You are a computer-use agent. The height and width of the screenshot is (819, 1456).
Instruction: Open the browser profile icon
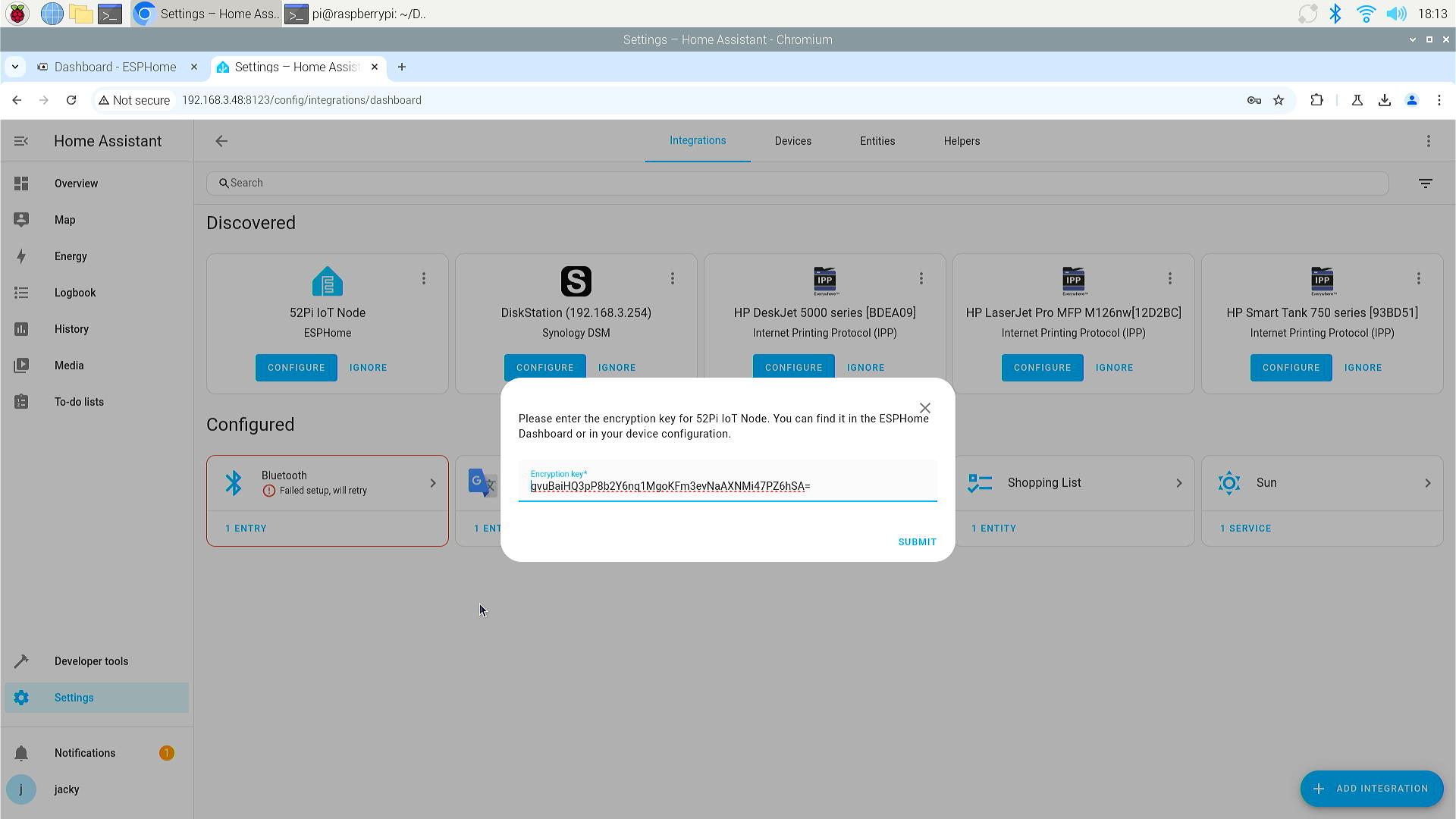(1412, 100)
